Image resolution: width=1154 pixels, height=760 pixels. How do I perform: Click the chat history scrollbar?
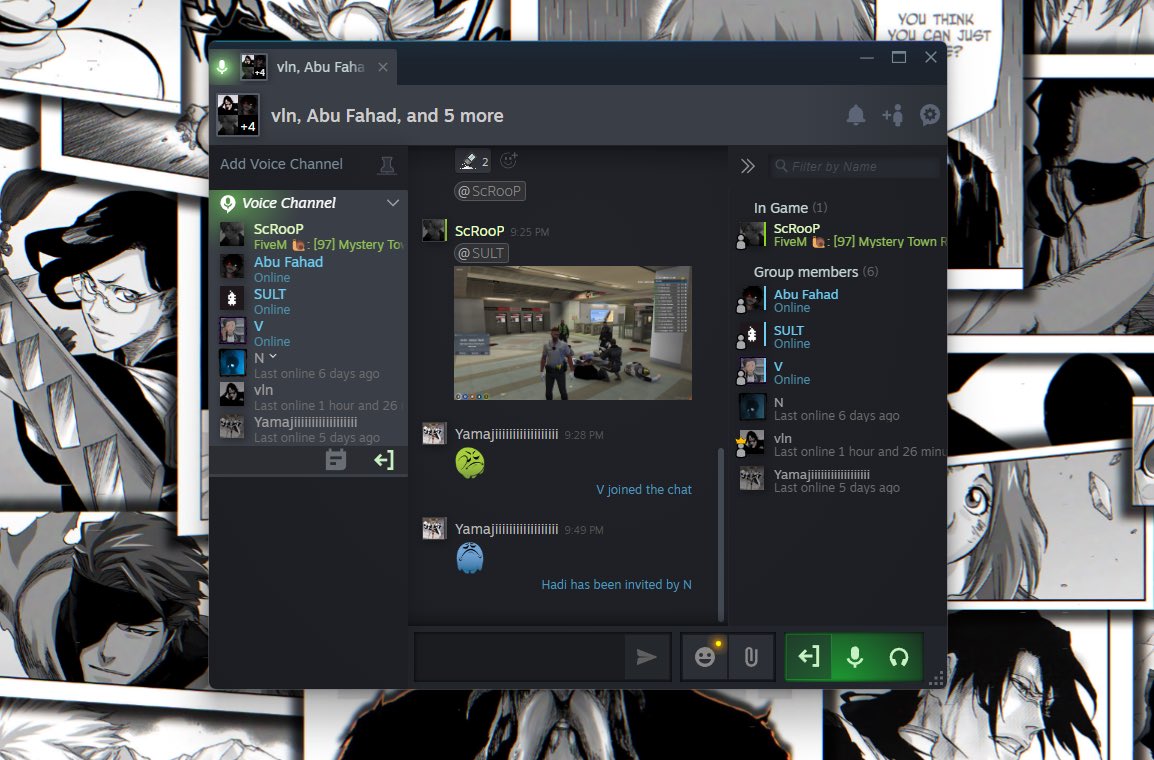(721, 536)
